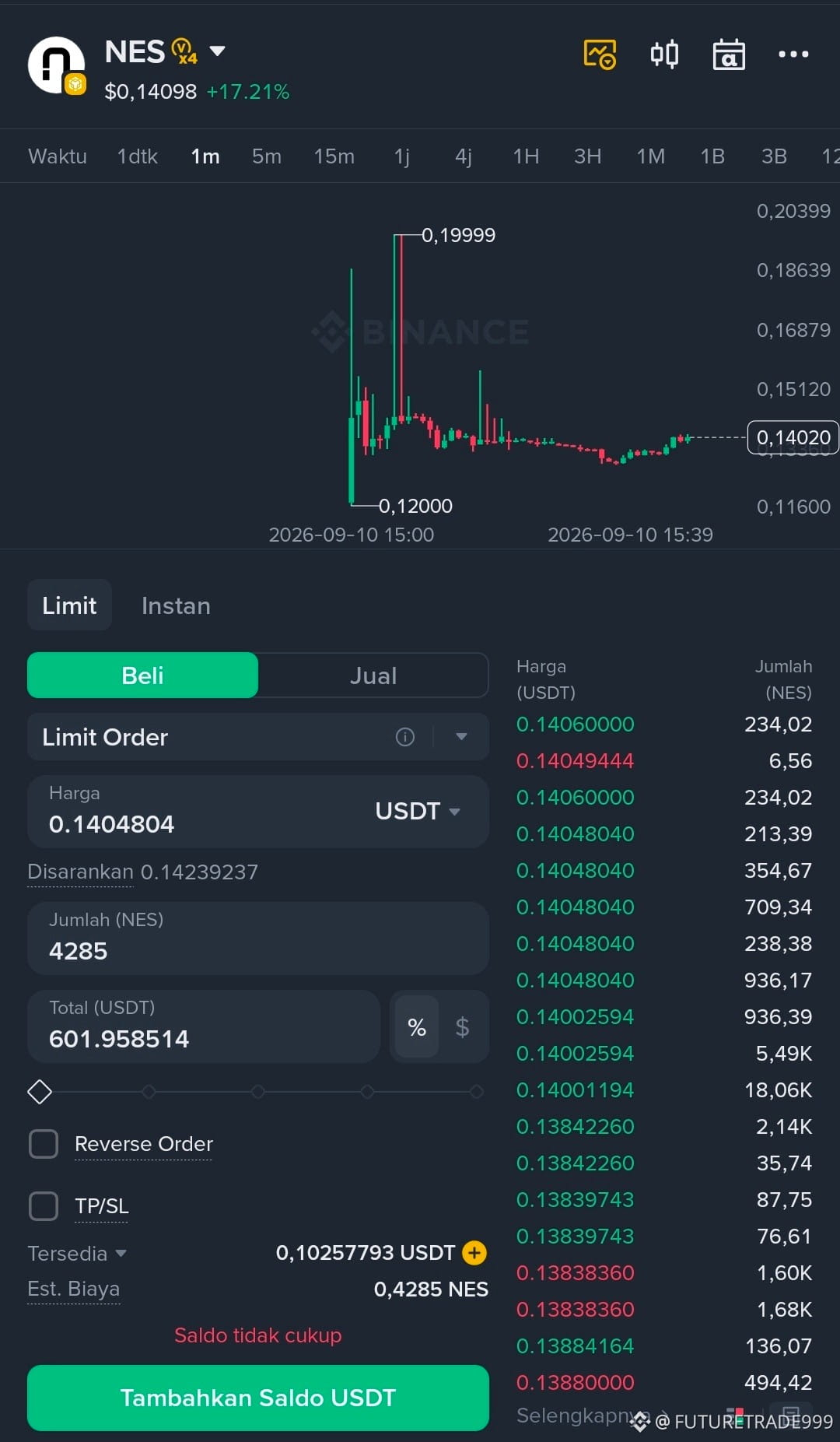Switch to the Jual sell button

click(373, 675)
